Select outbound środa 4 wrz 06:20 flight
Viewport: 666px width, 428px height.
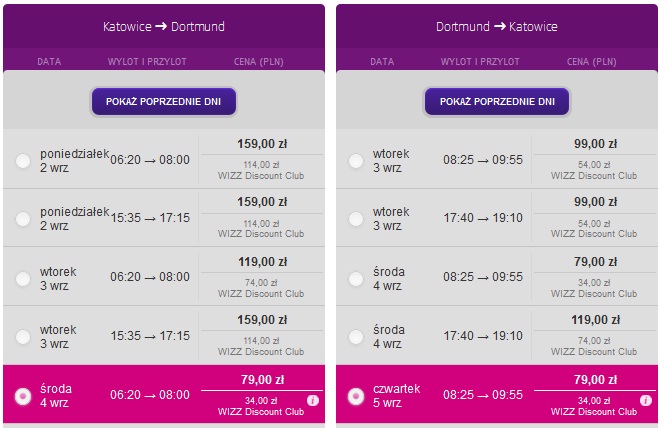pos(23,396)
